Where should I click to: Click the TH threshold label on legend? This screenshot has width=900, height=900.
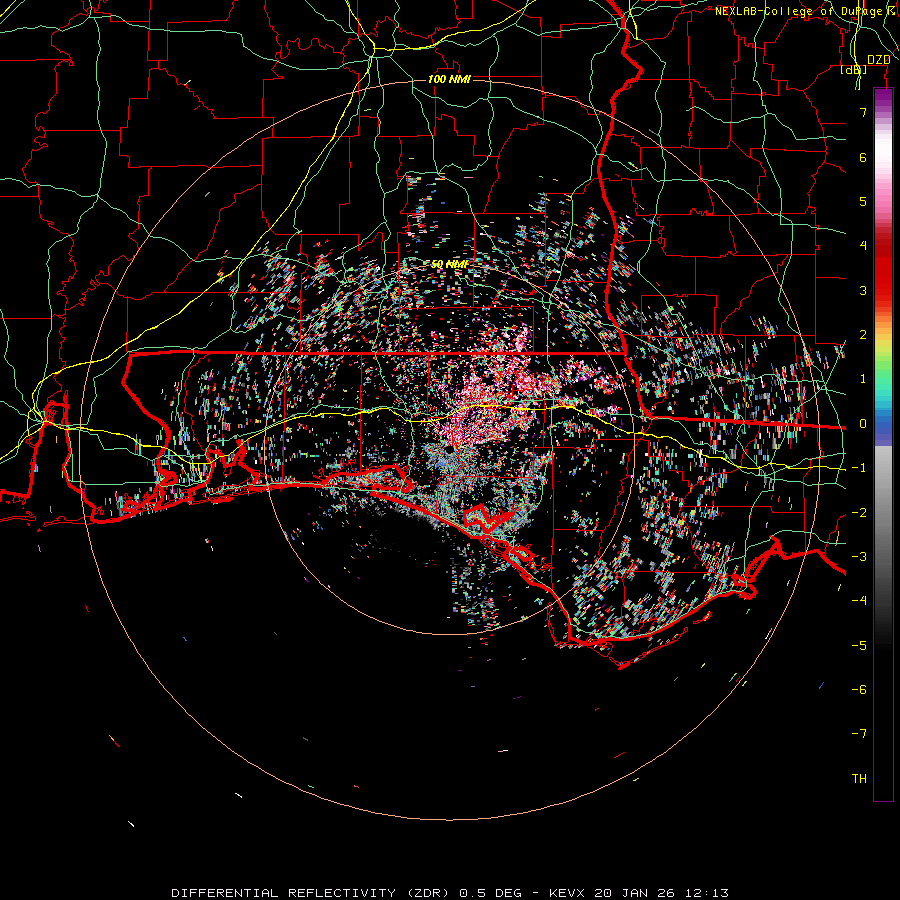859,778
